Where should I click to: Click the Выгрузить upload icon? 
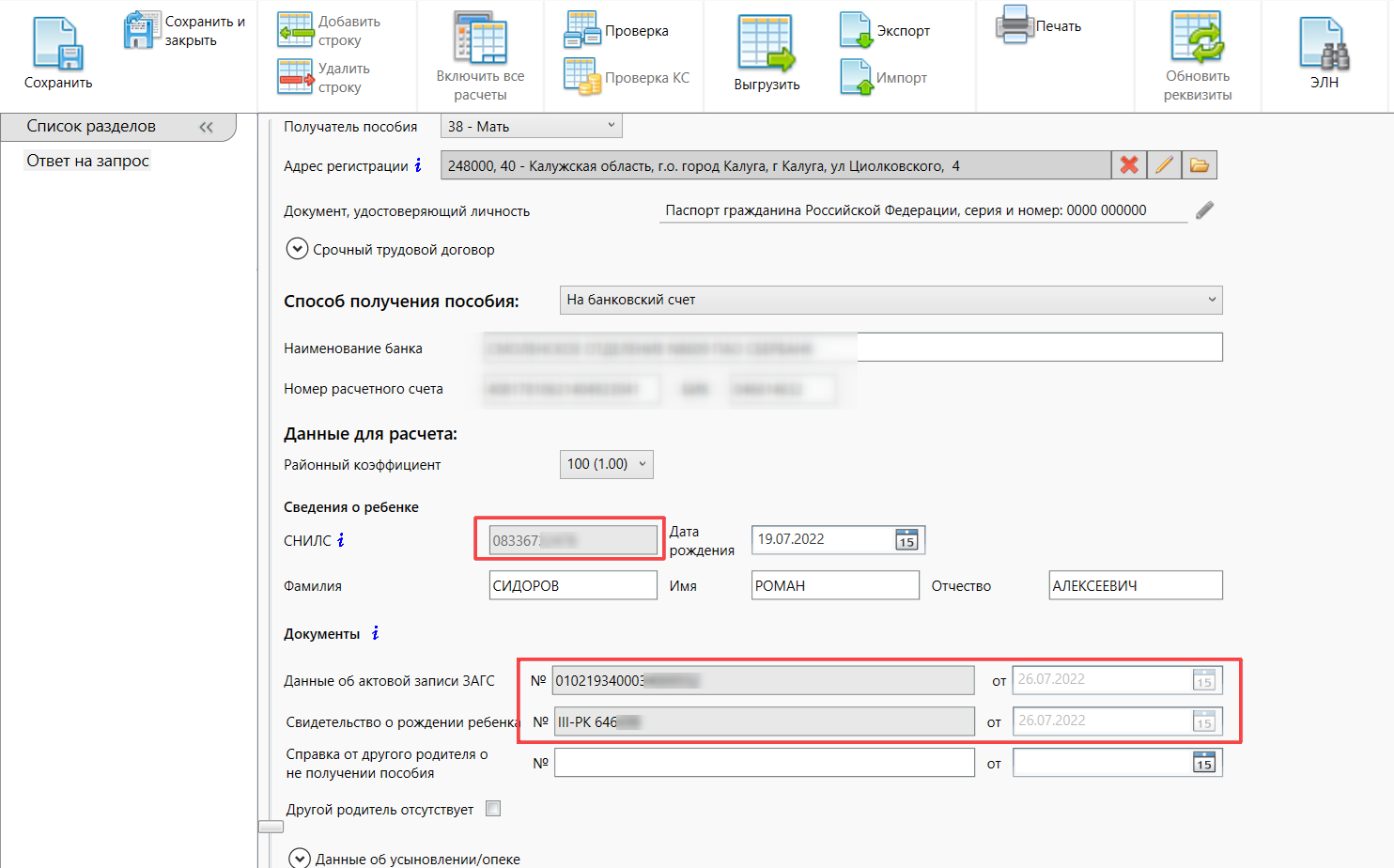766,44
